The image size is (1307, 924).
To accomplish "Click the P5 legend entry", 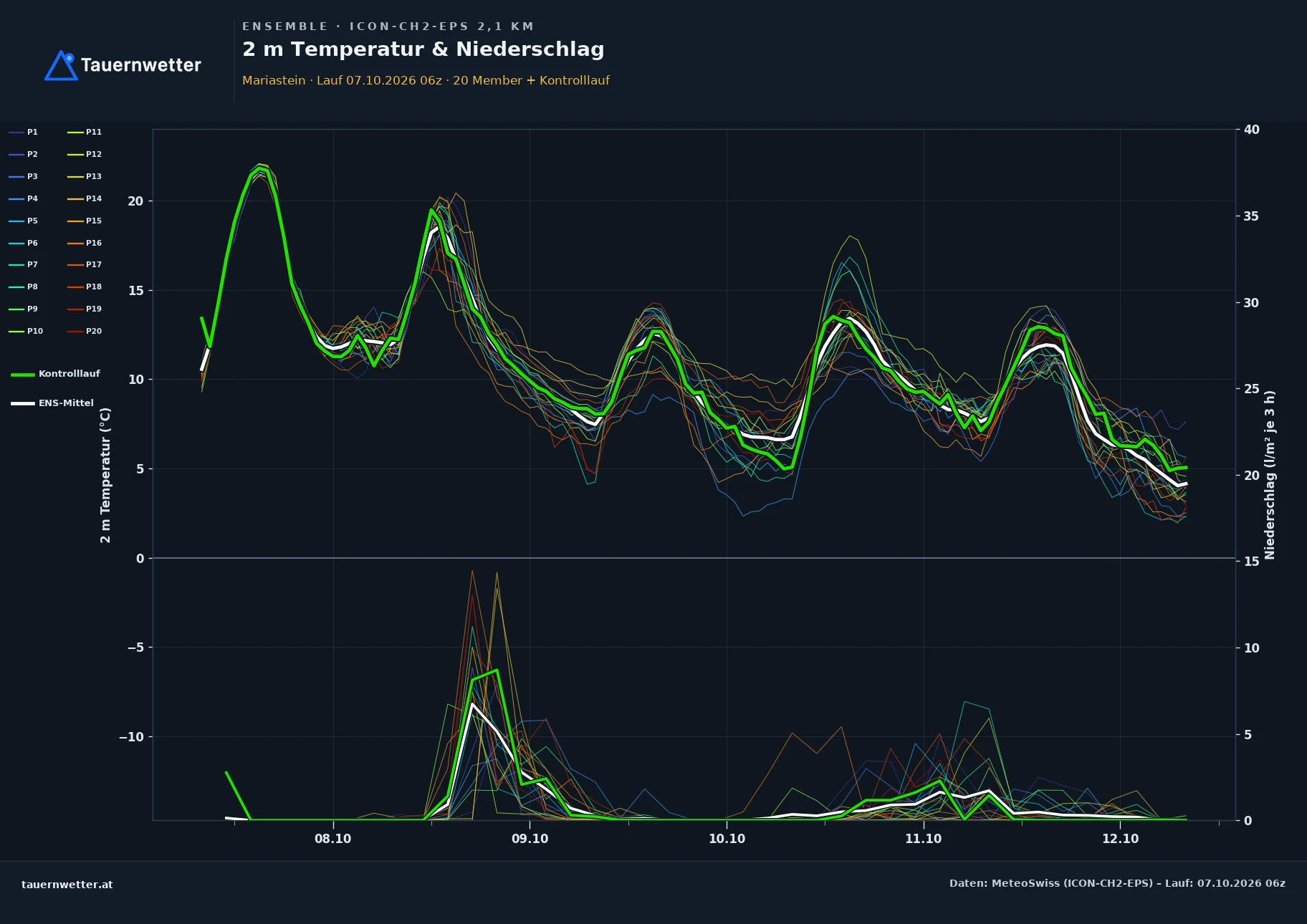I will coord(24,221).
